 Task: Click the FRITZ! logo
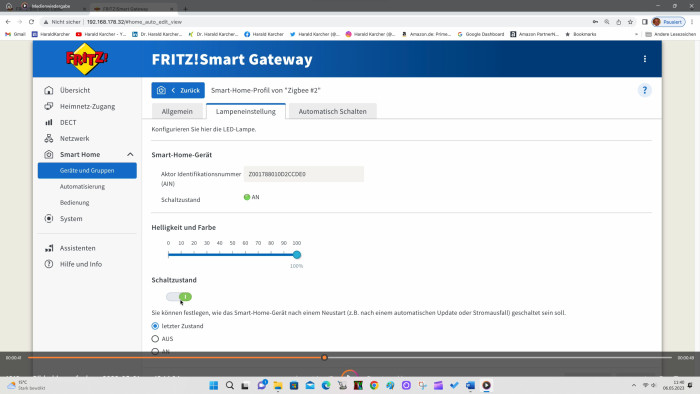pyautogui.click(x=87, y=58)
